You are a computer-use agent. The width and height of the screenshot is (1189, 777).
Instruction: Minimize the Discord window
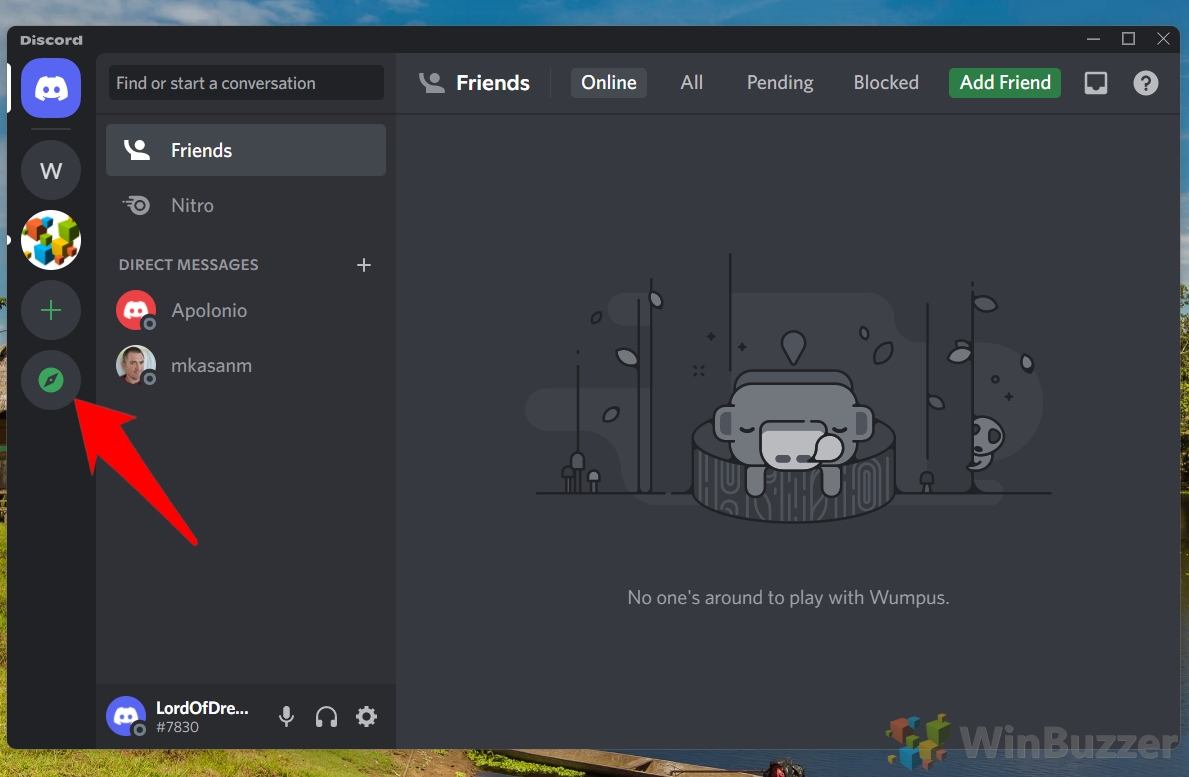point(1093,39)
